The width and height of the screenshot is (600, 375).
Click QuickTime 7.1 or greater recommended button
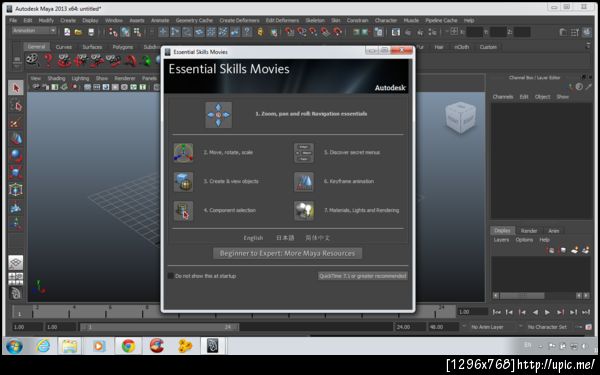[x=362, y=276]
